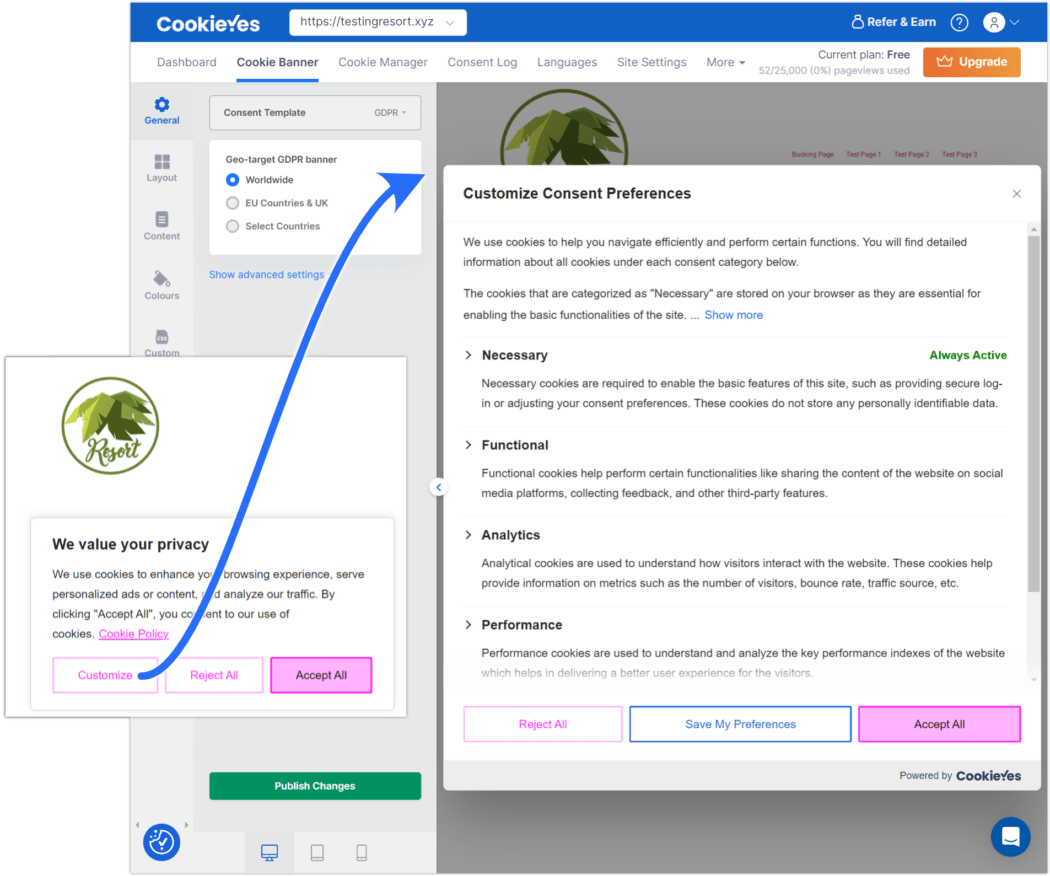
Task: Click the Powered by CookieYes logo
Action: click(x=988, y=776)
